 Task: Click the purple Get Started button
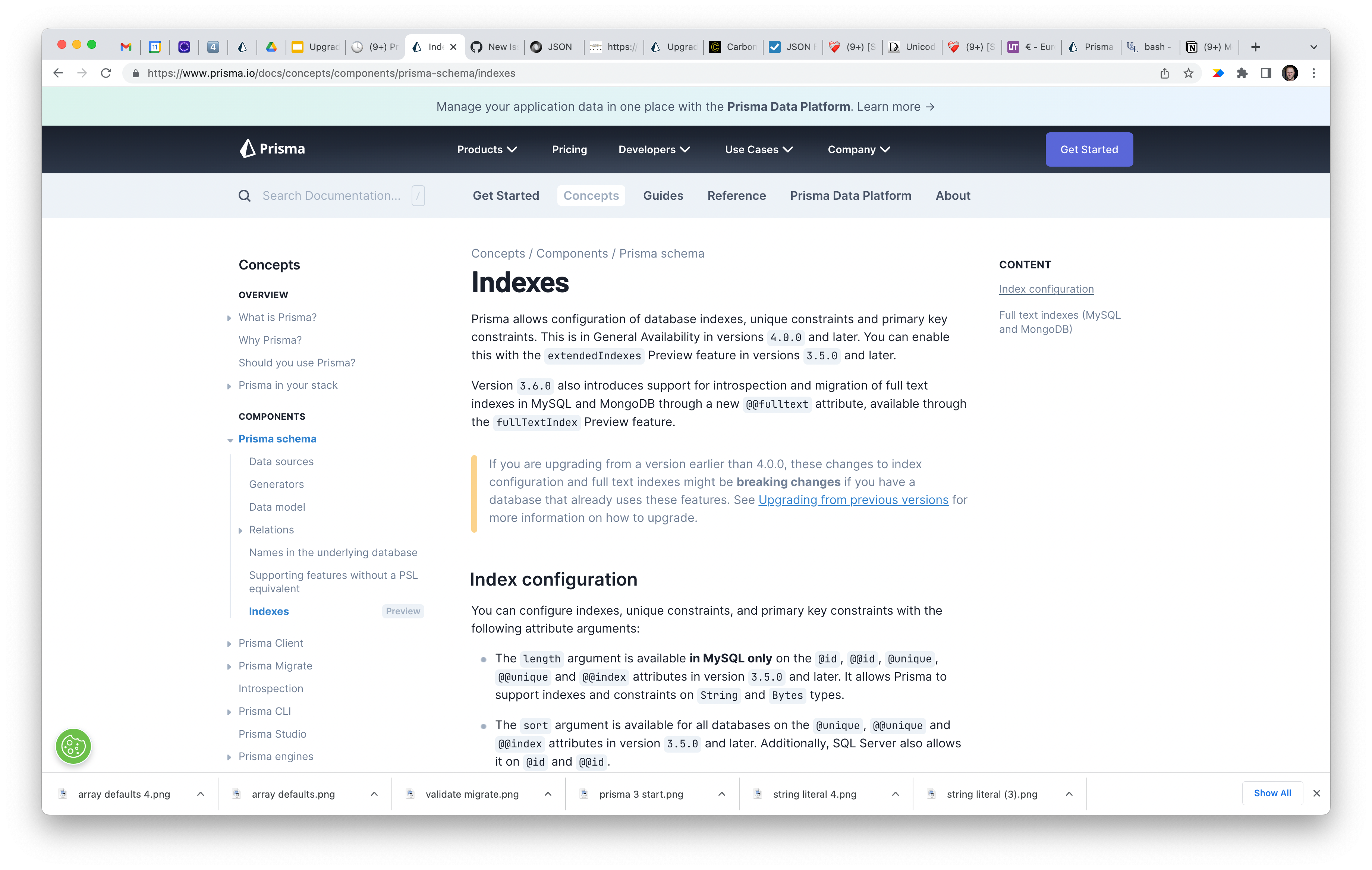tap(1089, 149)
